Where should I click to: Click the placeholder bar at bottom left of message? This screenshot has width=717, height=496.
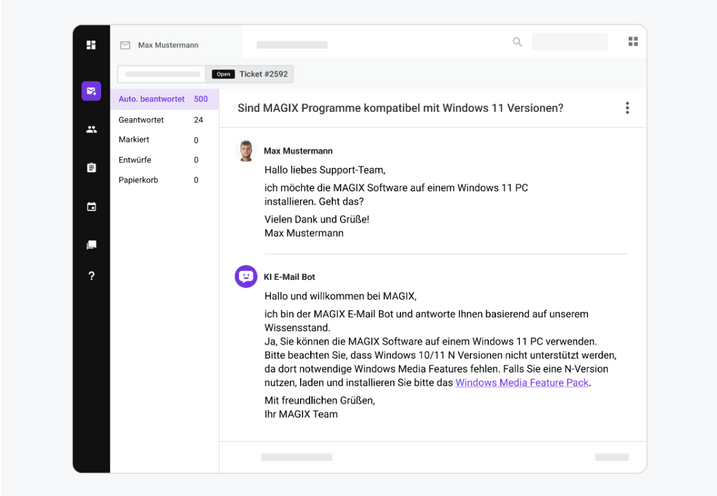point(297,457)
